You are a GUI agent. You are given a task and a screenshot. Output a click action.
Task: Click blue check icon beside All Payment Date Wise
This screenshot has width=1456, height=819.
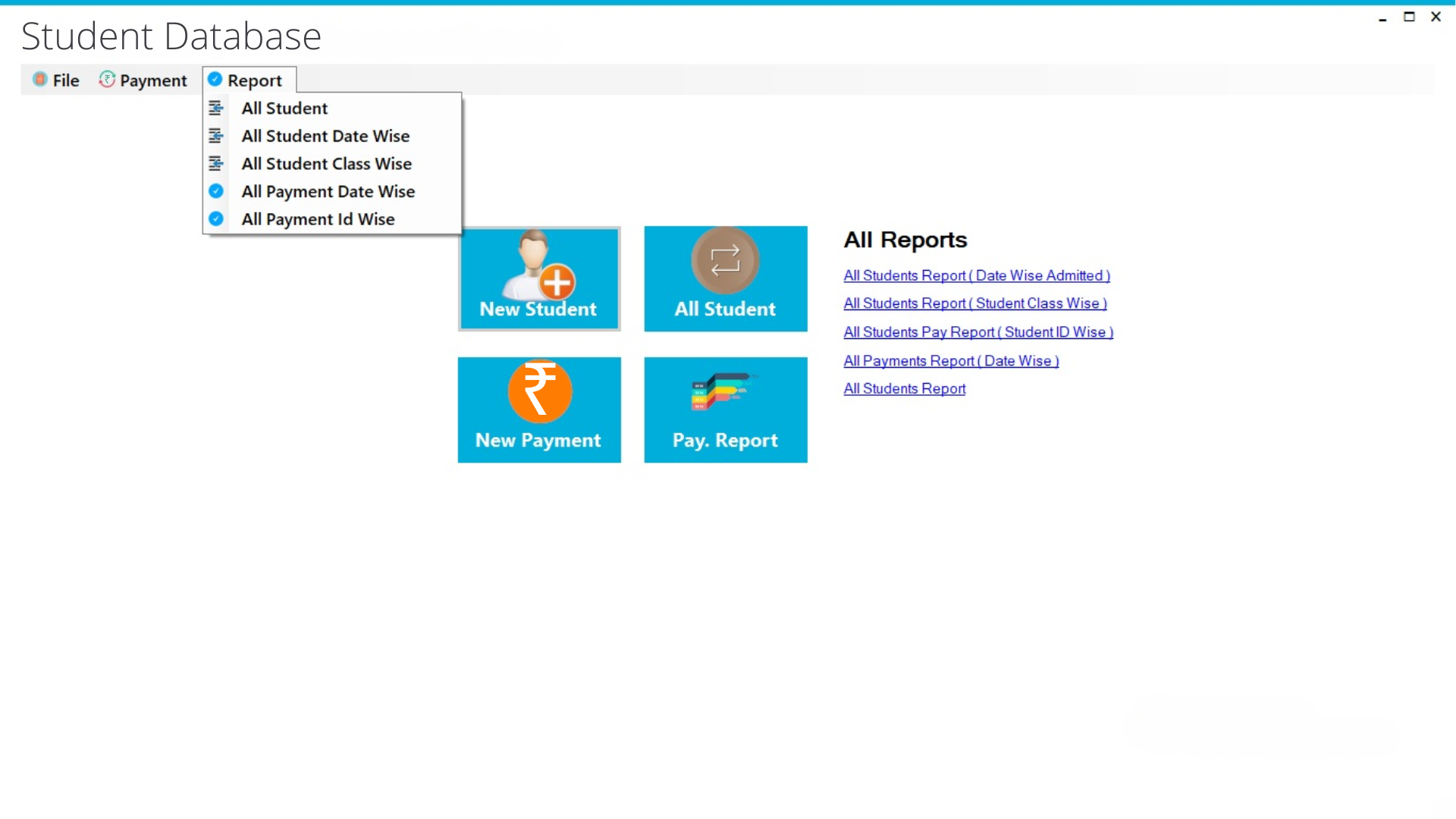pos(216,191)
